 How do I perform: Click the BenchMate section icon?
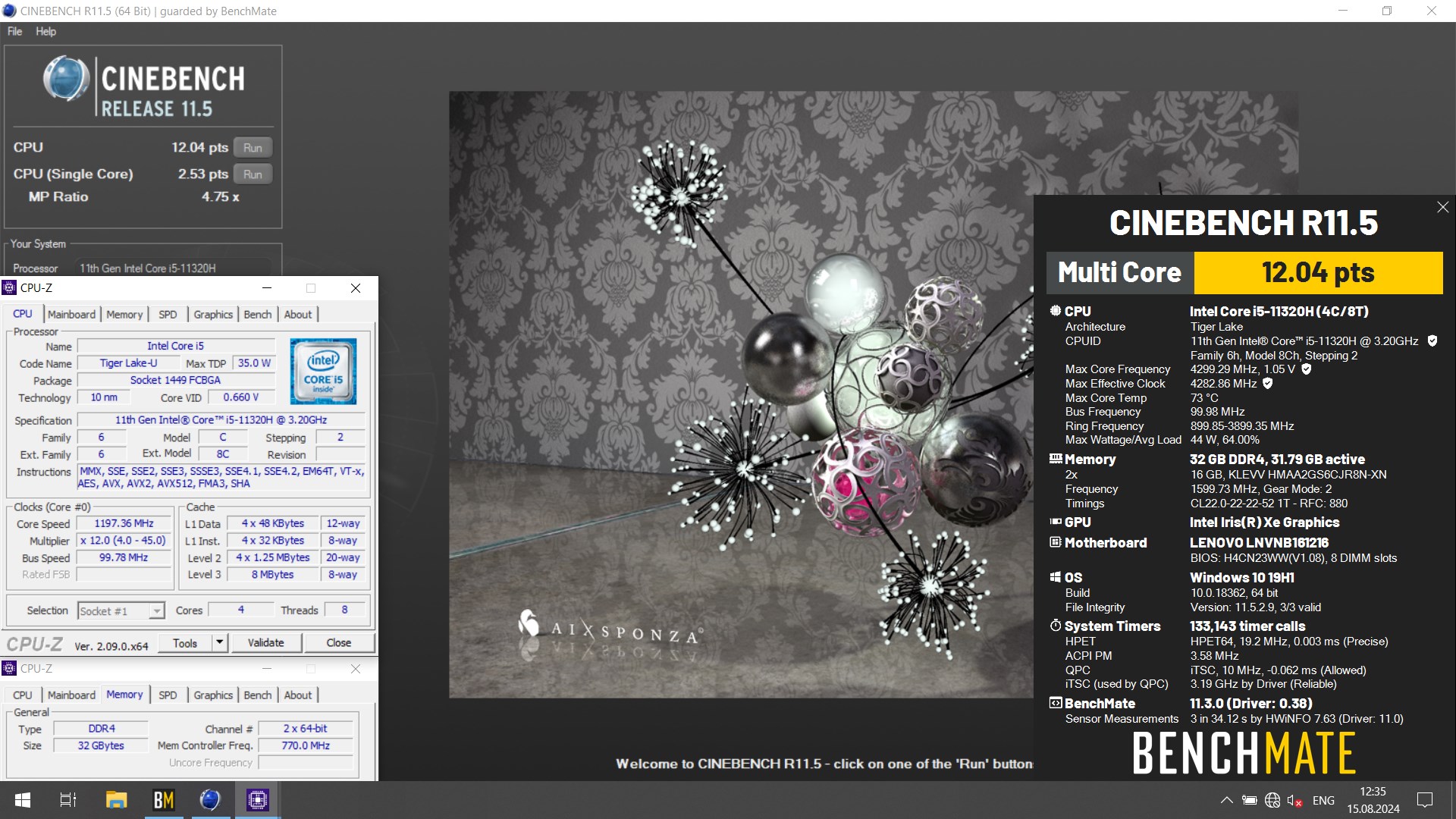click(x=1055, y=703)
